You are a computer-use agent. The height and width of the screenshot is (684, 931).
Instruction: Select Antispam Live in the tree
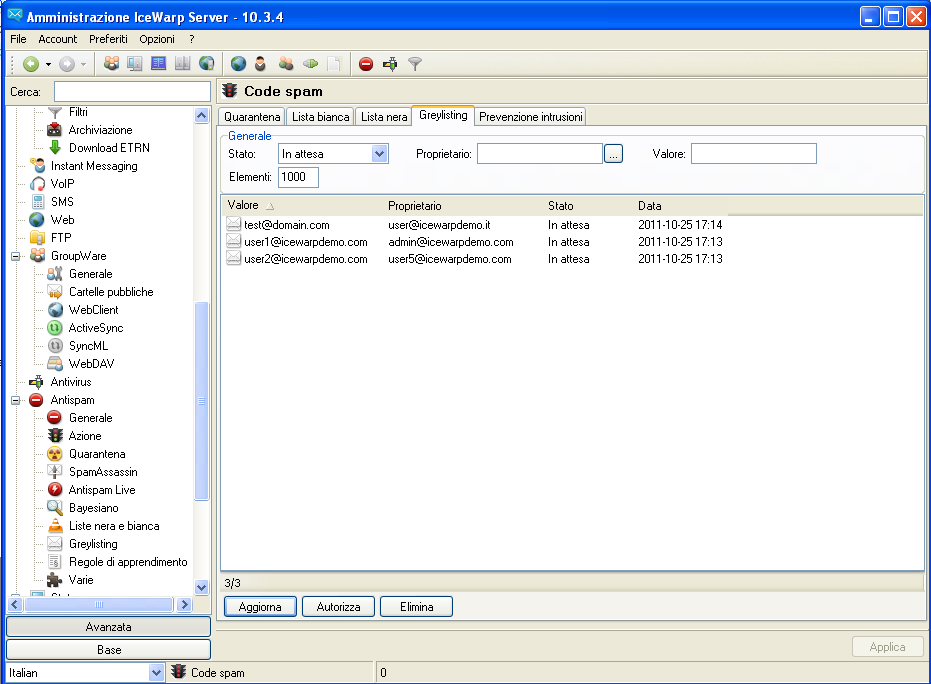(x=102, y=490)
